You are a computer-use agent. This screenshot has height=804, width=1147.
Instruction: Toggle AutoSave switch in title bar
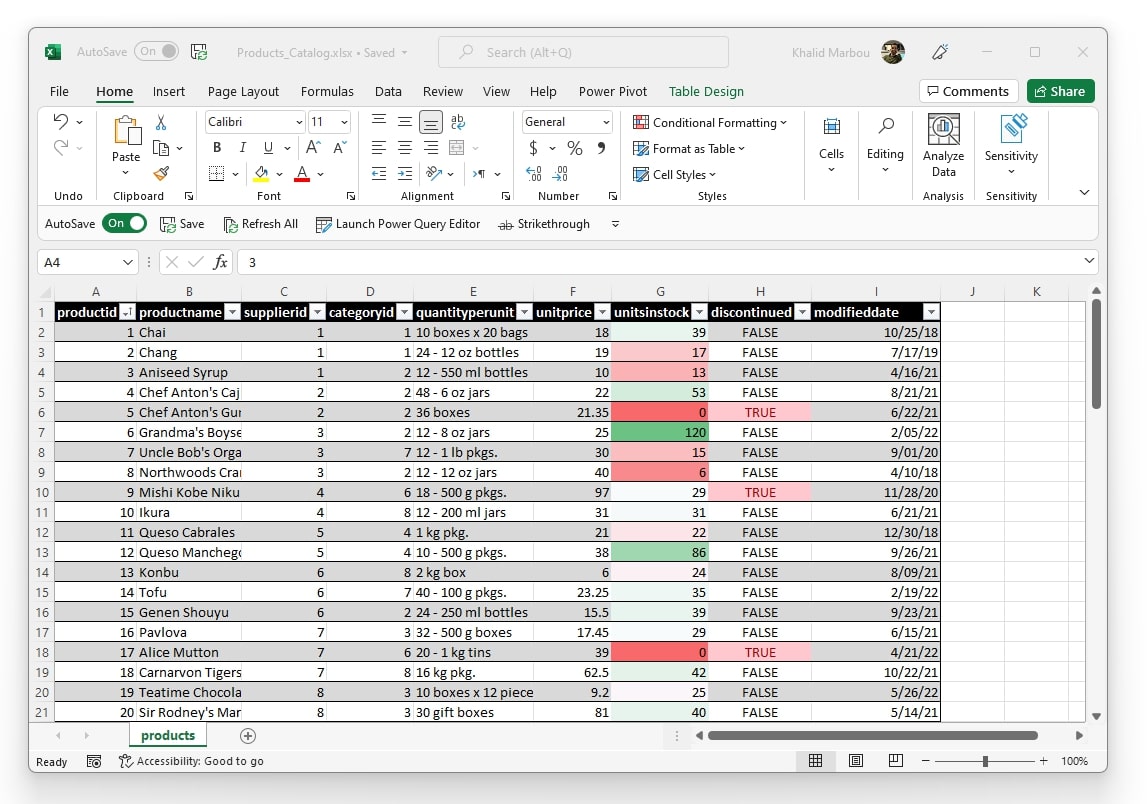156,52
